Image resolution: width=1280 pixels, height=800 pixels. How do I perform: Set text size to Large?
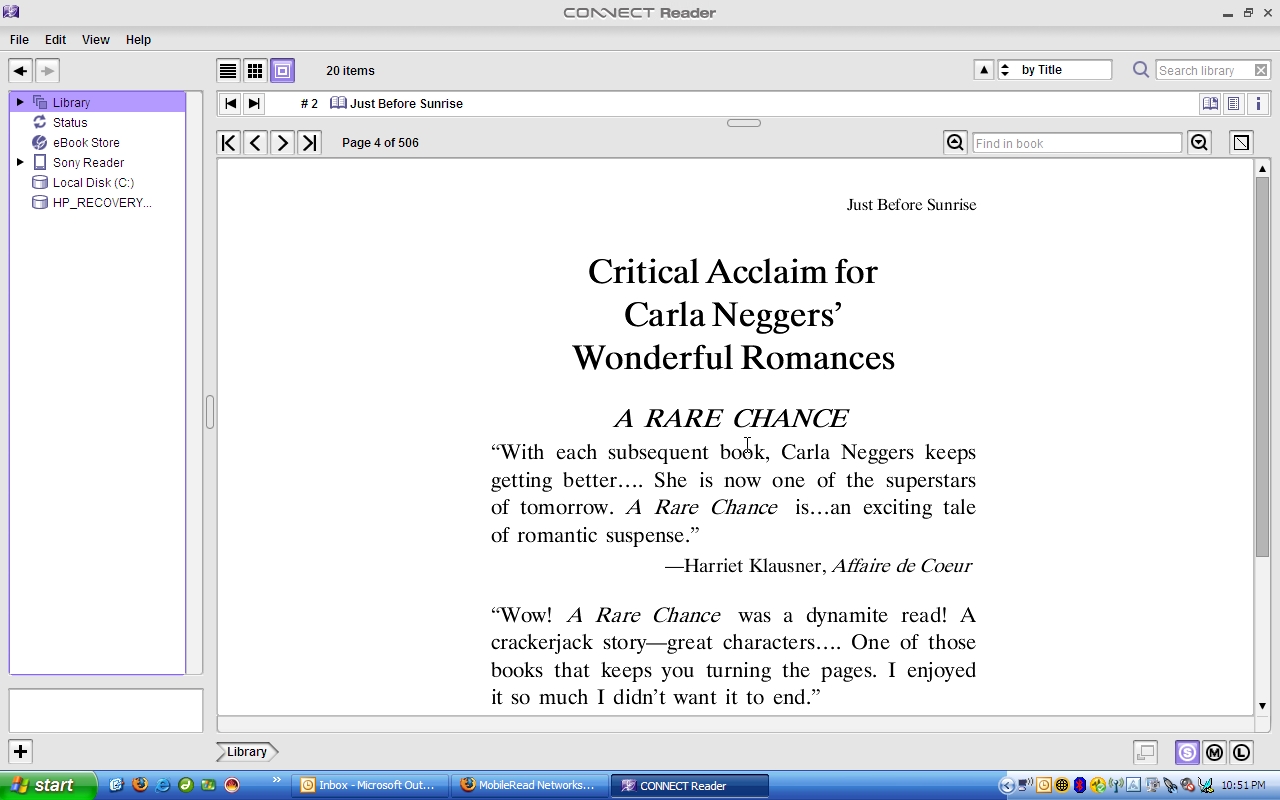coord(1241,752)
